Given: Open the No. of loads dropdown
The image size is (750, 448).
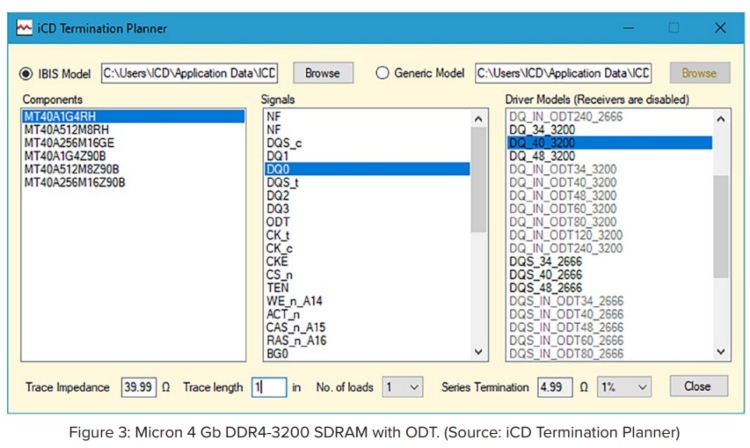Looking at the screenshot, I should pyautogui.click(x=402, y=387).
